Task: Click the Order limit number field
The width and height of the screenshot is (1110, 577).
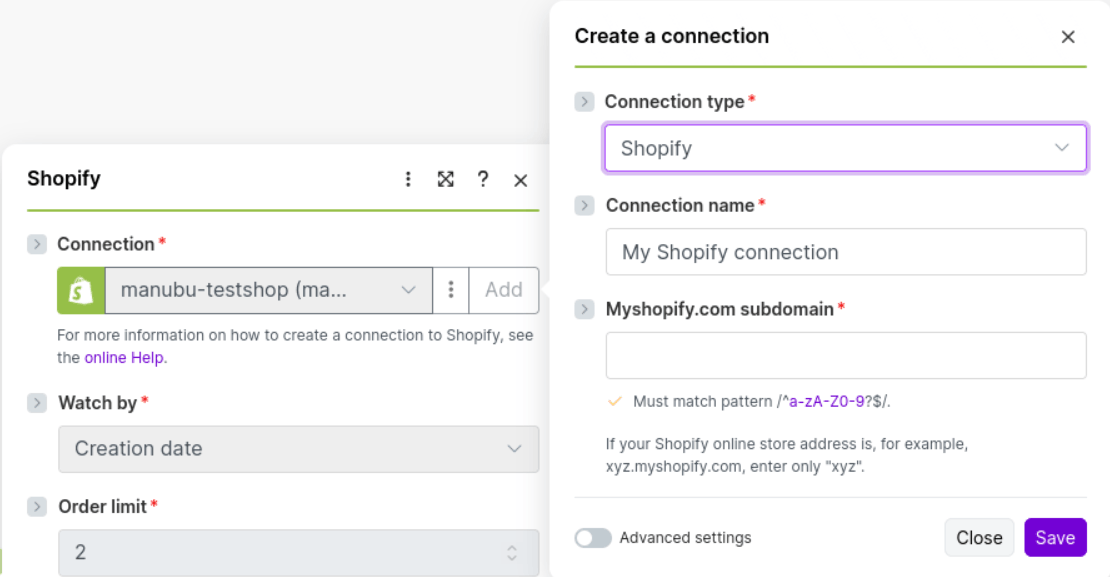Action: [298, 552]
